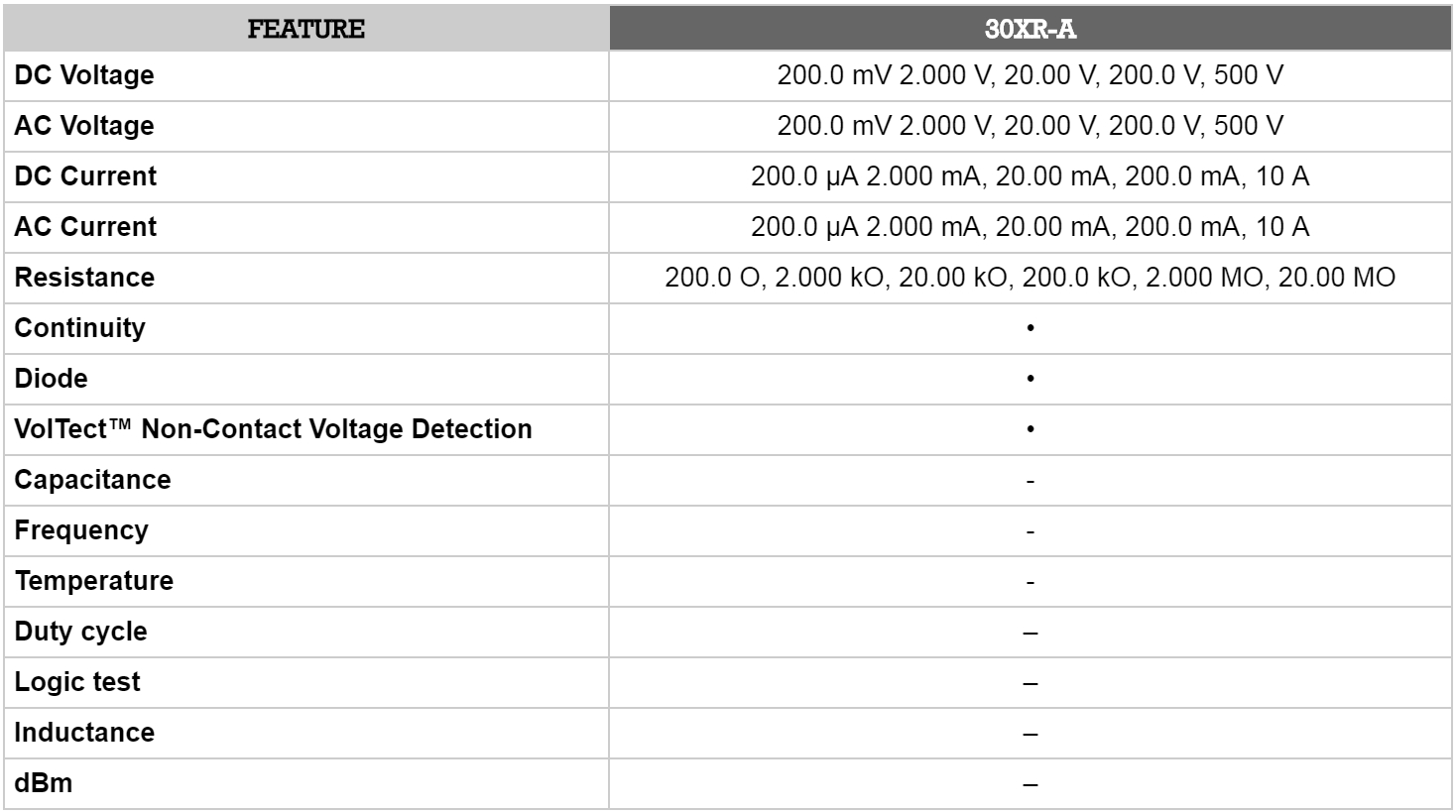This screenshot has width=1456, height=812.
Task: Click the Frequency feature label
Action: click(81, 530)
